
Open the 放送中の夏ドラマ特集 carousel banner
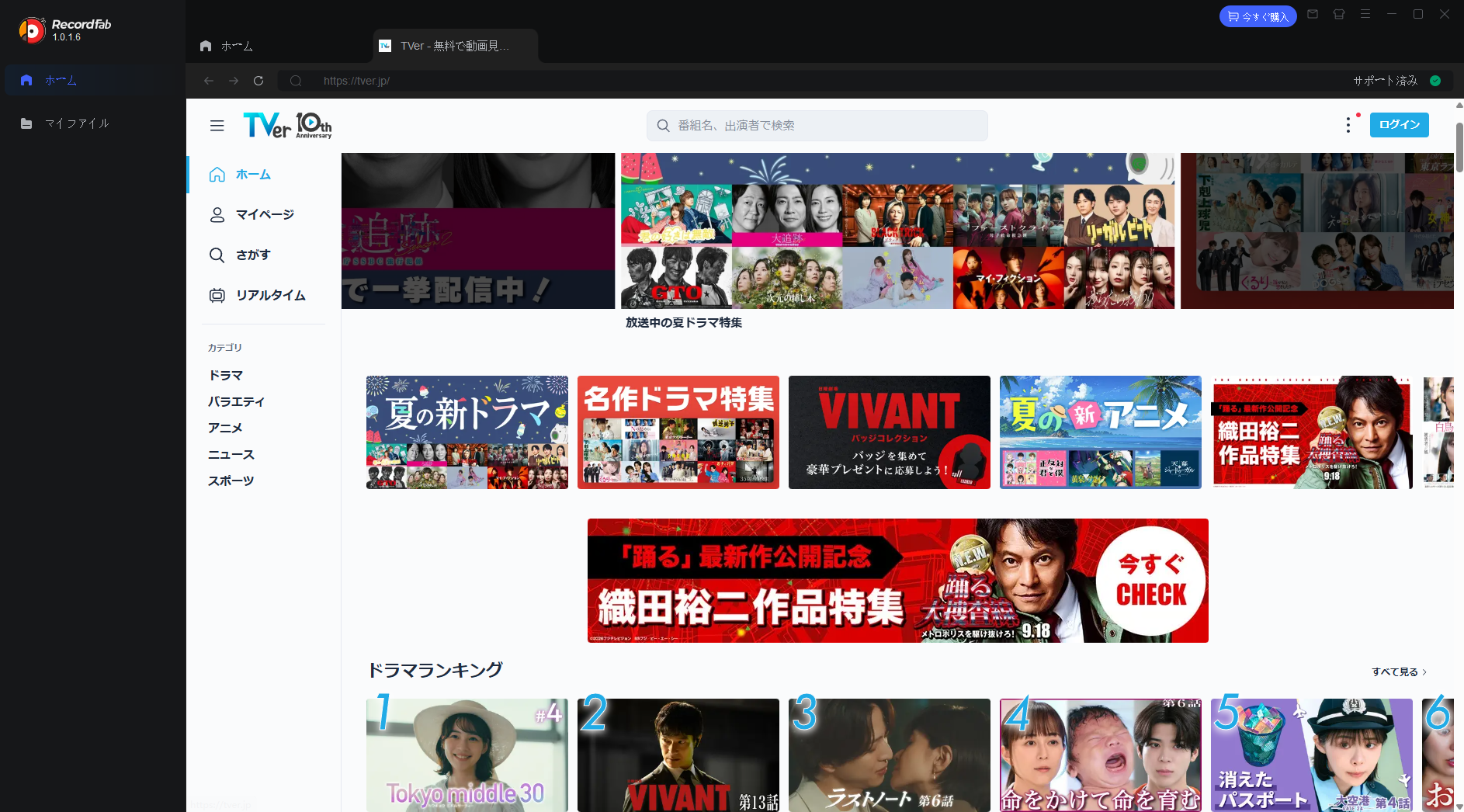click(x=897, y=231)
